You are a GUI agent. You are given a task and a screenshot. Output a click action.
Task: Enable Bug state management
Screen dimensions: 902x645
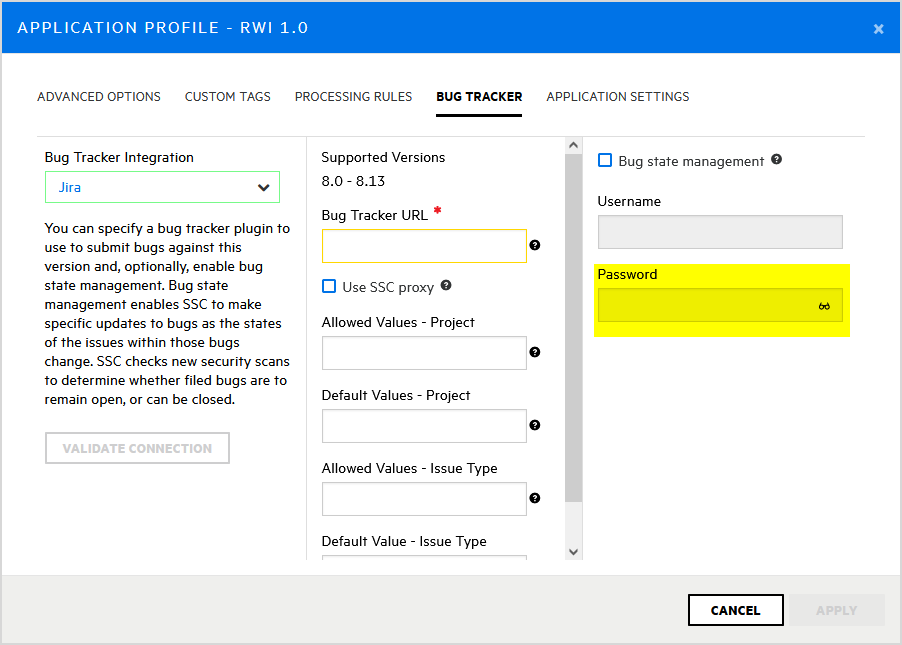[604, 159]
